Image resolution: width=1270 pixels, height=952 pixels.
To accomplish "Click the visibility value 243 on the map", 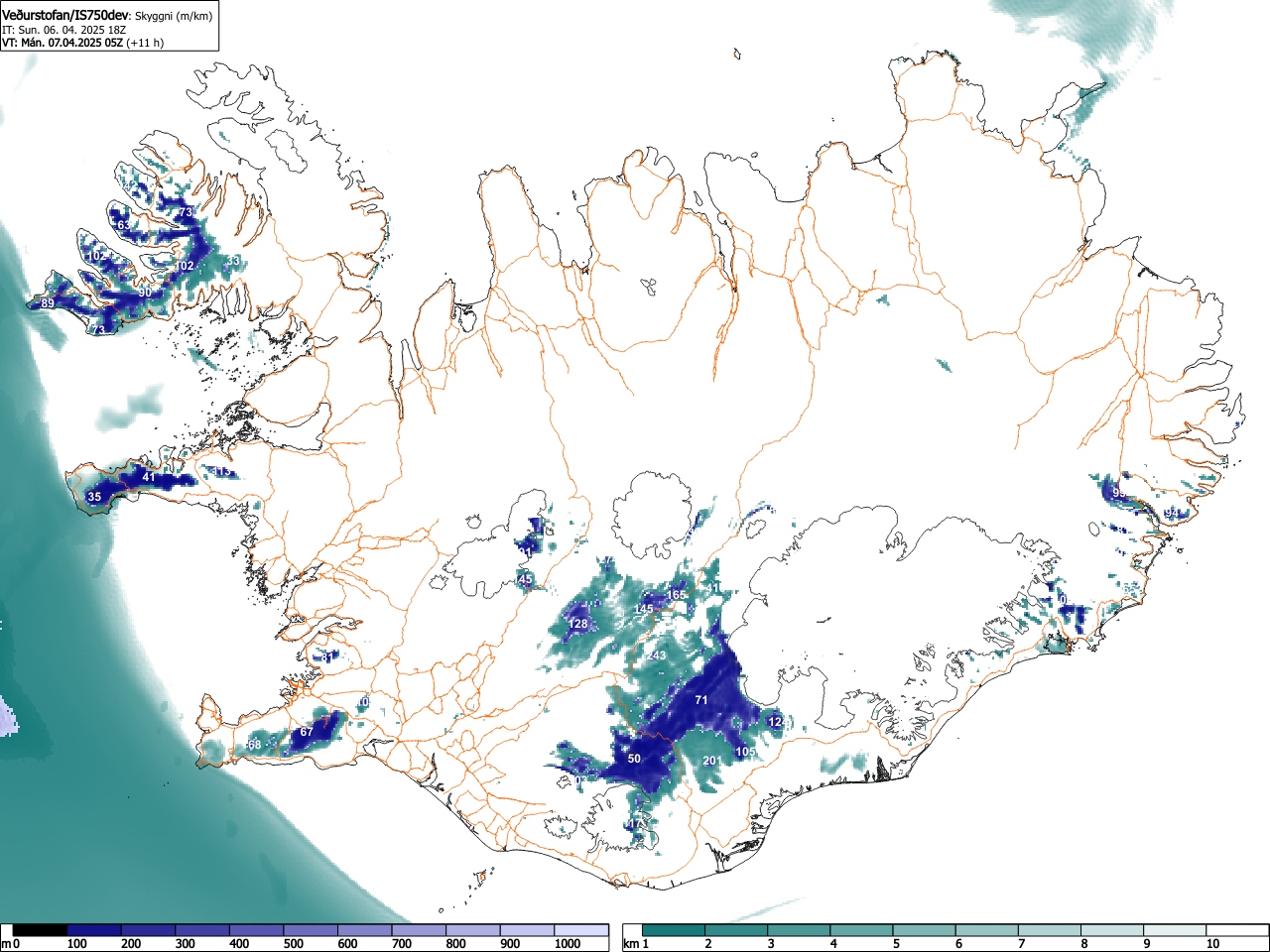I will (656, 655).
